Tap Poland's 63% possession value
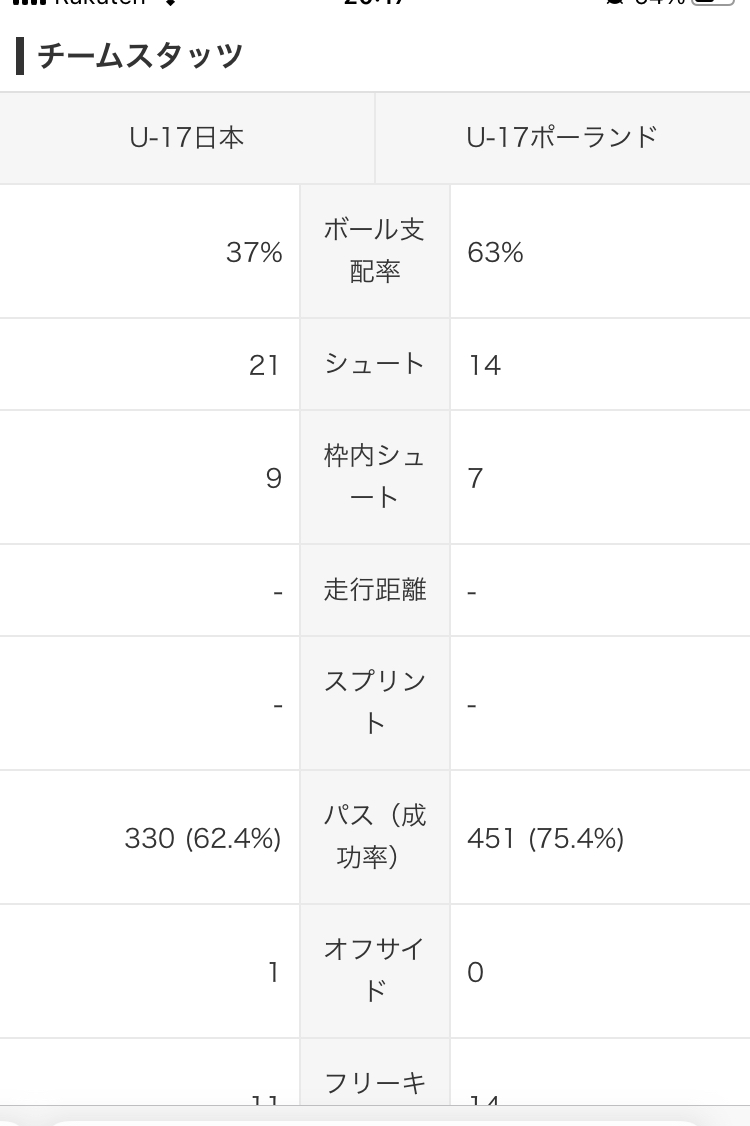 (x=495, y=252)
